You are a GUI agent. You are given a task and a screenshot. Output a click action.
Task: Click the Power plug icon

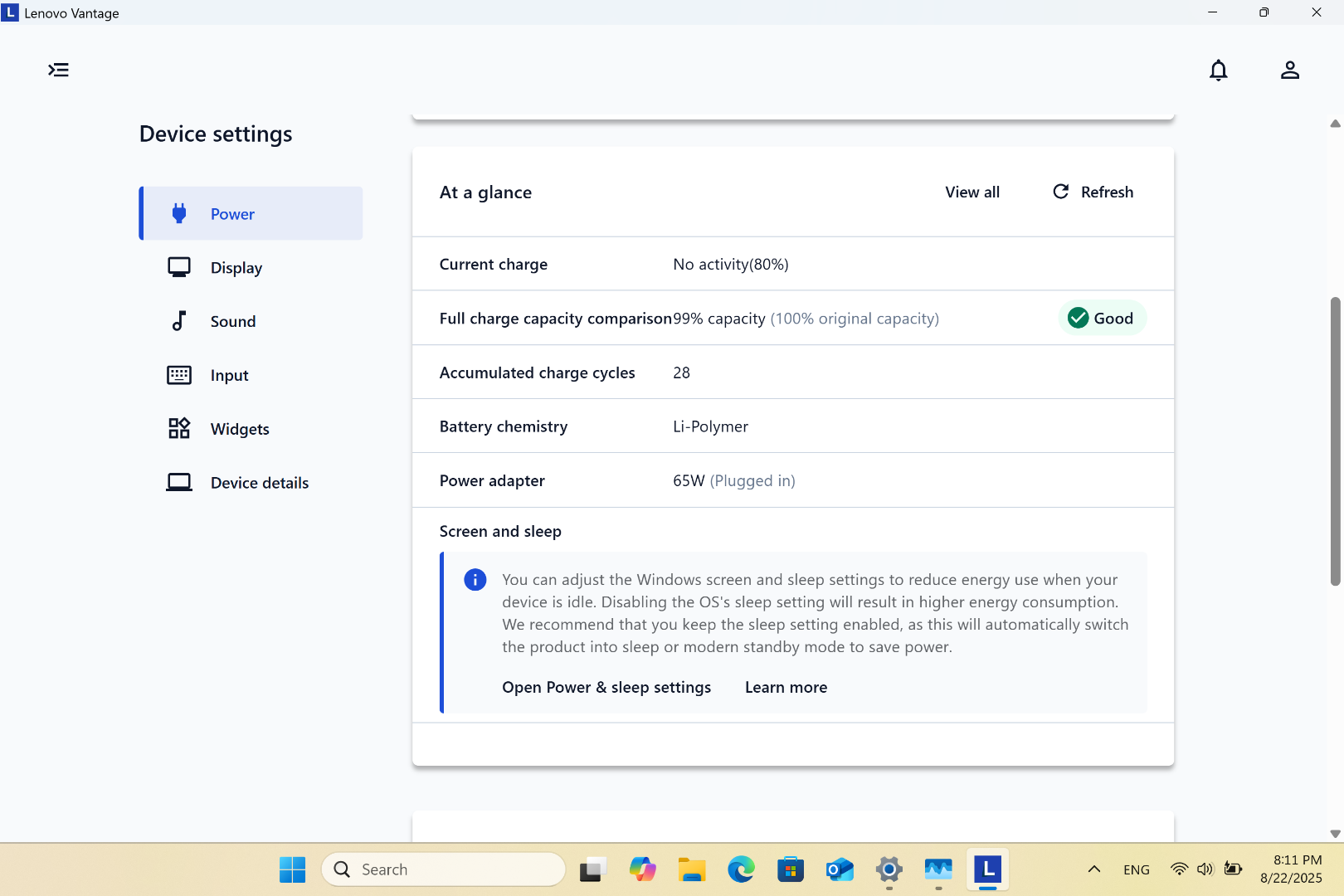[179, 213]
